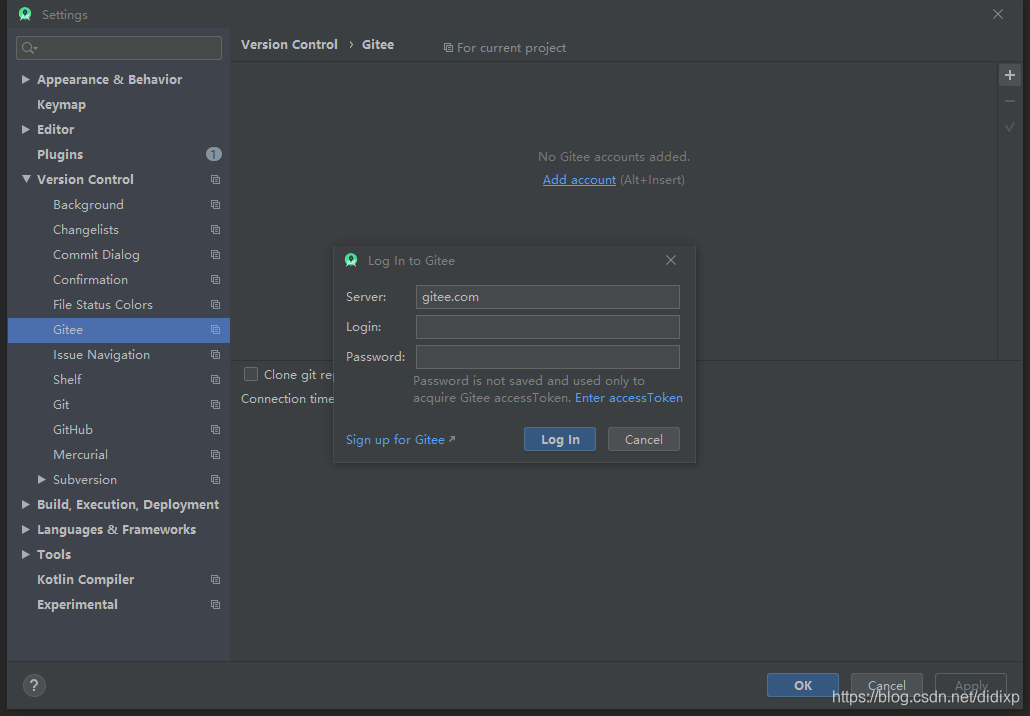Click project-level icon next to GitHub

point(215,429)
